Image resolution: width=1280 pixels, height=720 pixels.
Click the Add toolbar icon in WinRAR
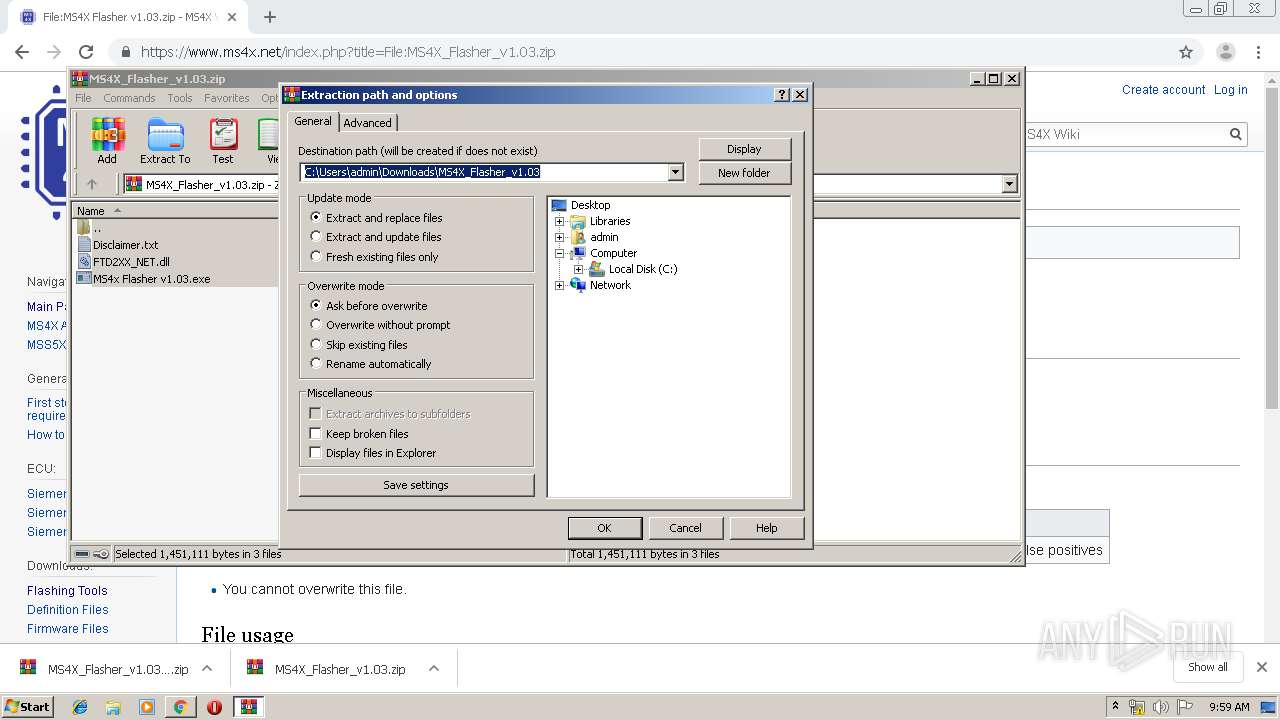tap(107, 141)
